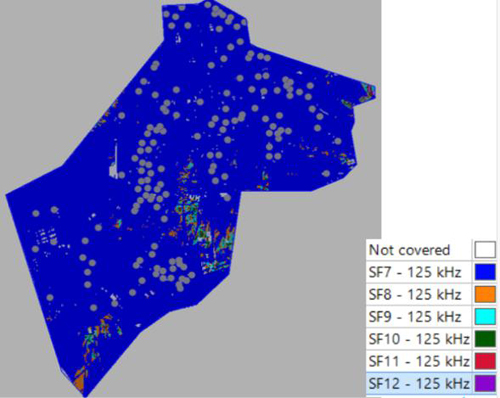Open the orange SF8 color swatch
500x398 pixels.
click(485, 295)
